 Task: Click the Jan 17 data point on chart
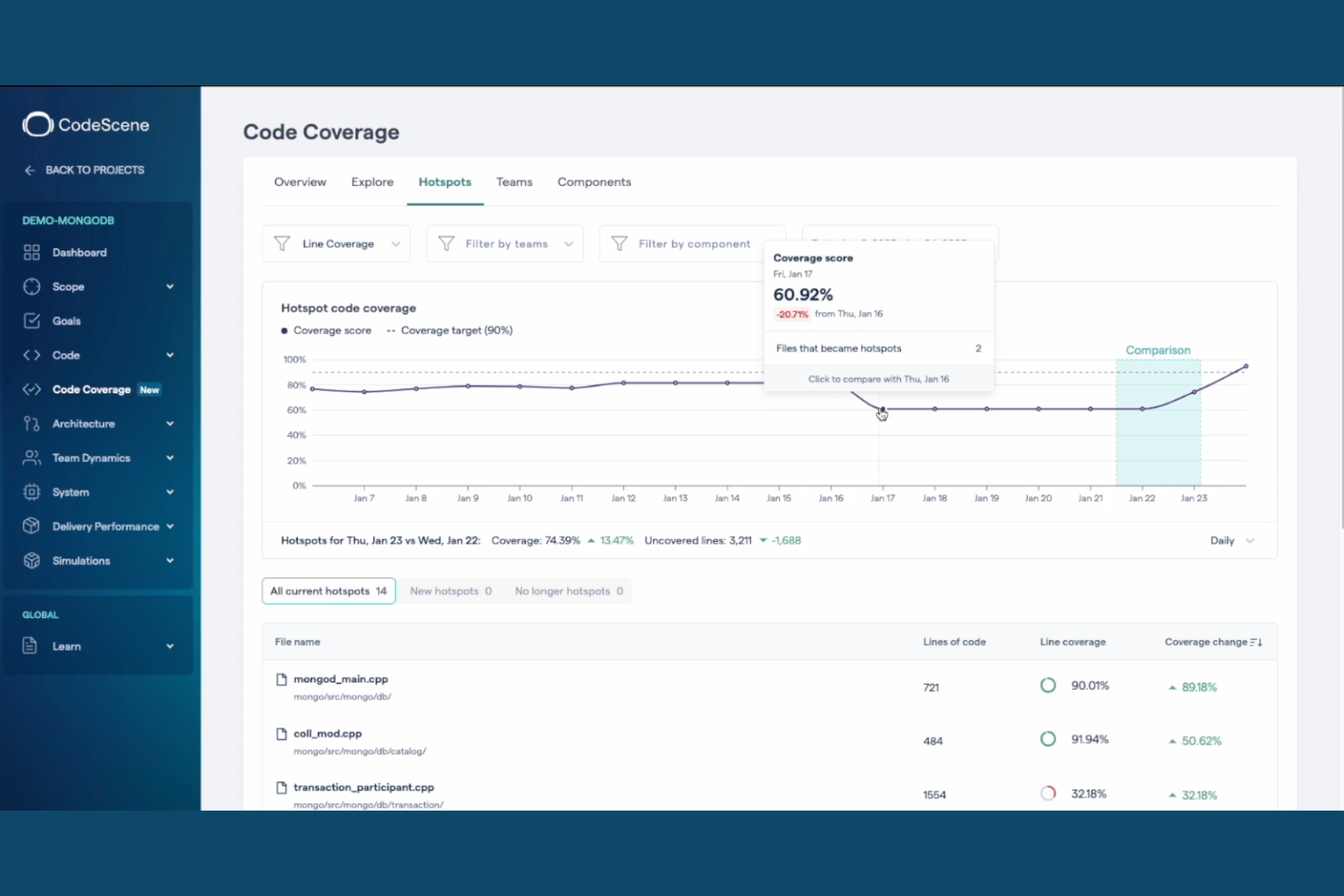point(882,409)
